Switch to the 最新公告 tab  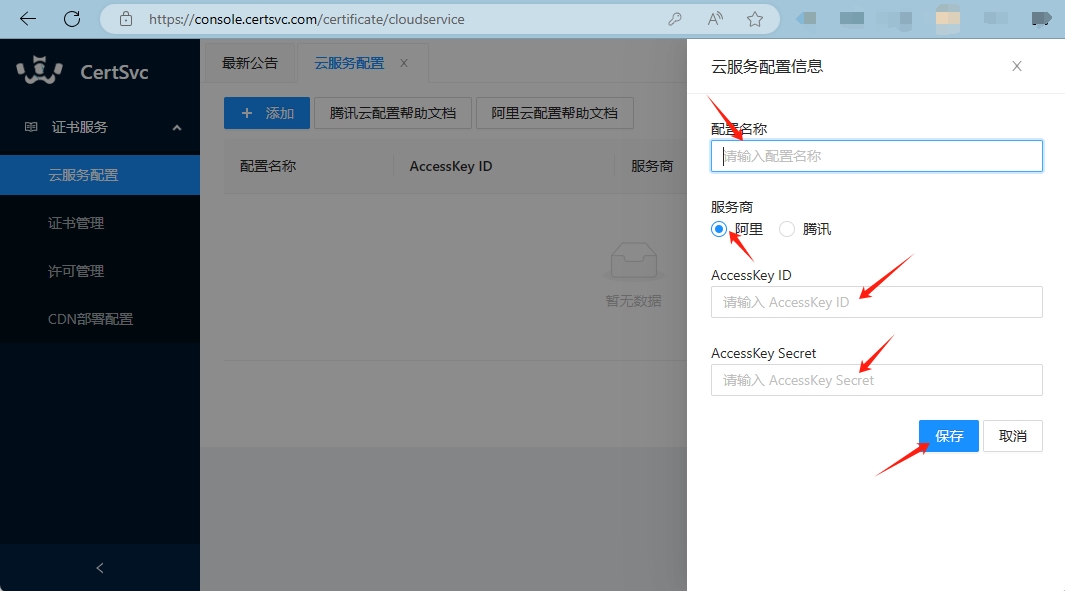pos(251,62)
